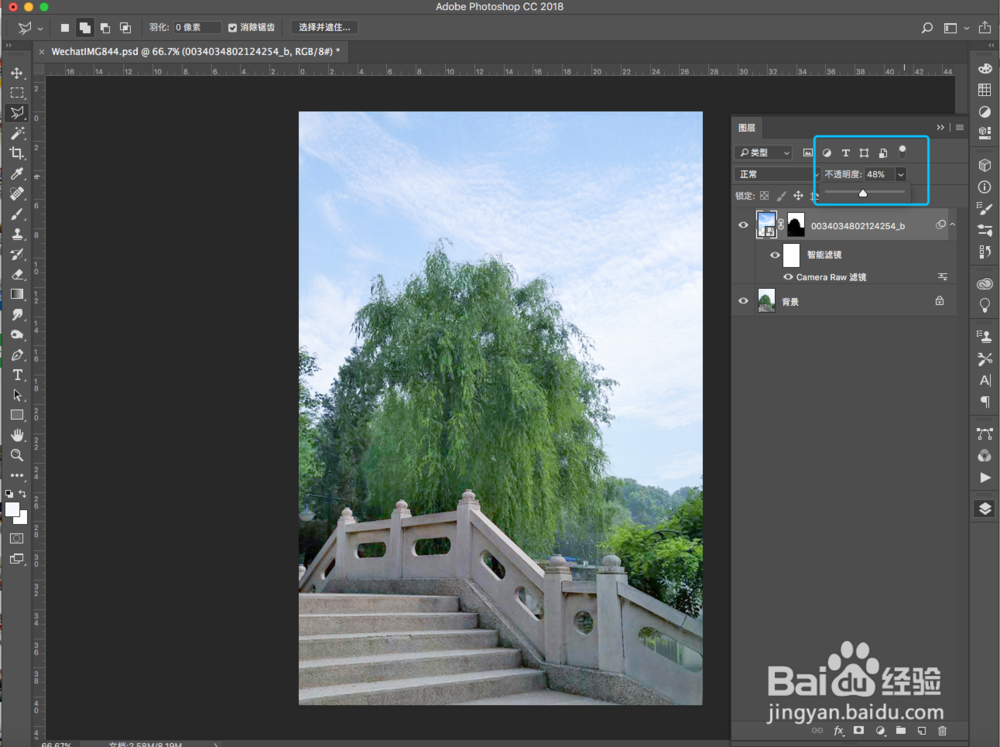Select the Crop tool
The image size is (1000, 747).
tap(17, 153)
